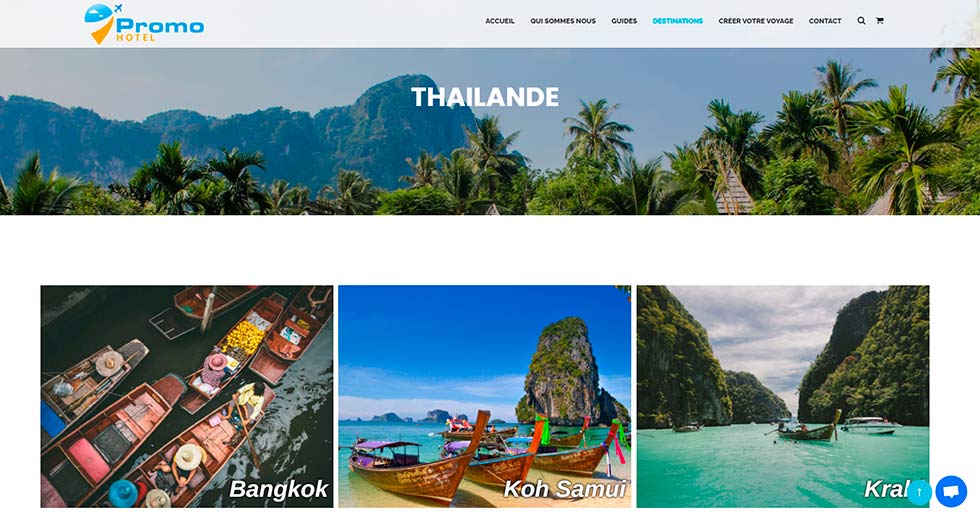Click the search magnifier icon
Viewport: 980px width, 519px height.
(861, 21)
